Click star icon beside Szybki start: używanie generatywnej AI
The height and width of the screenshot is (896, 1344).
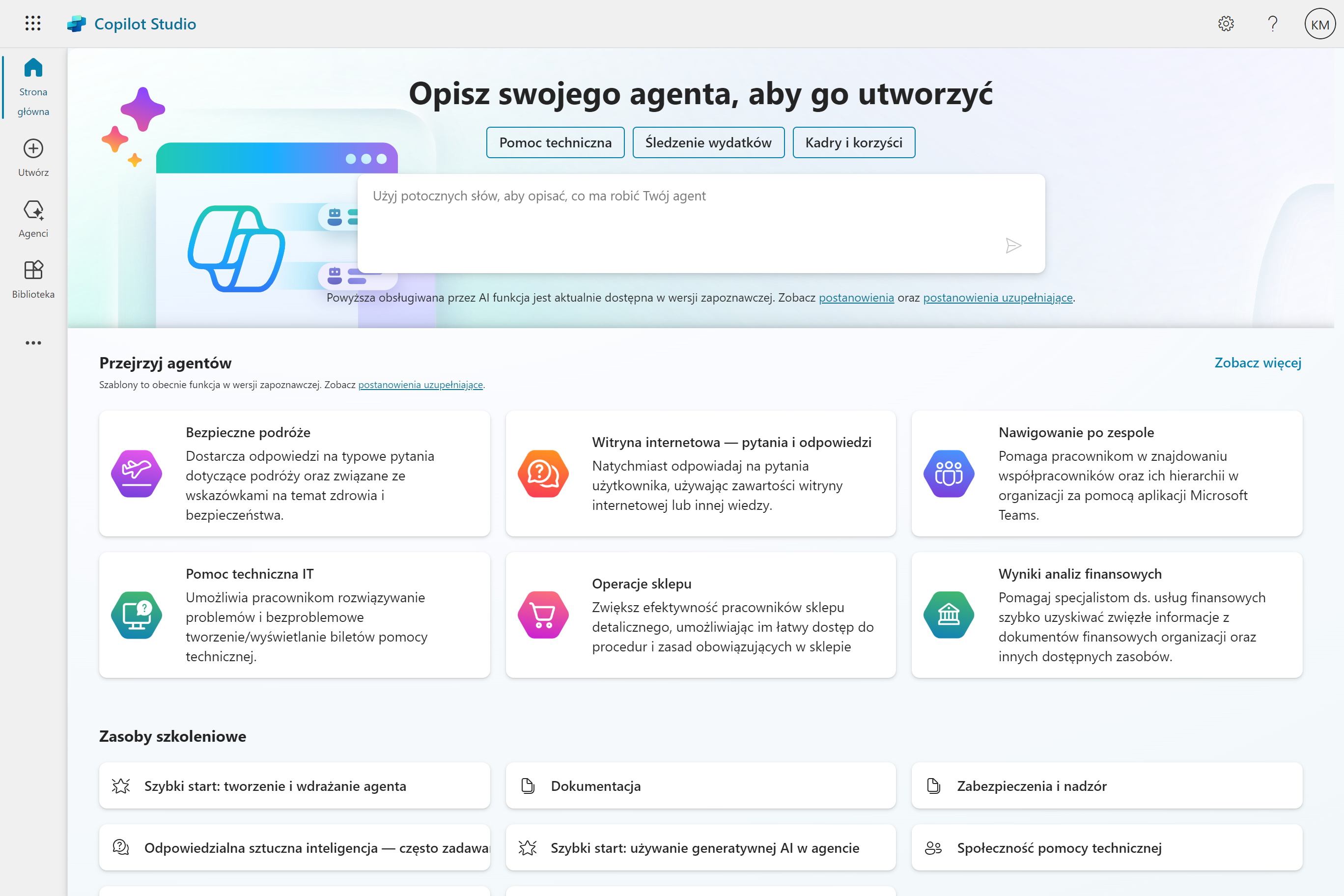(528, 847)
